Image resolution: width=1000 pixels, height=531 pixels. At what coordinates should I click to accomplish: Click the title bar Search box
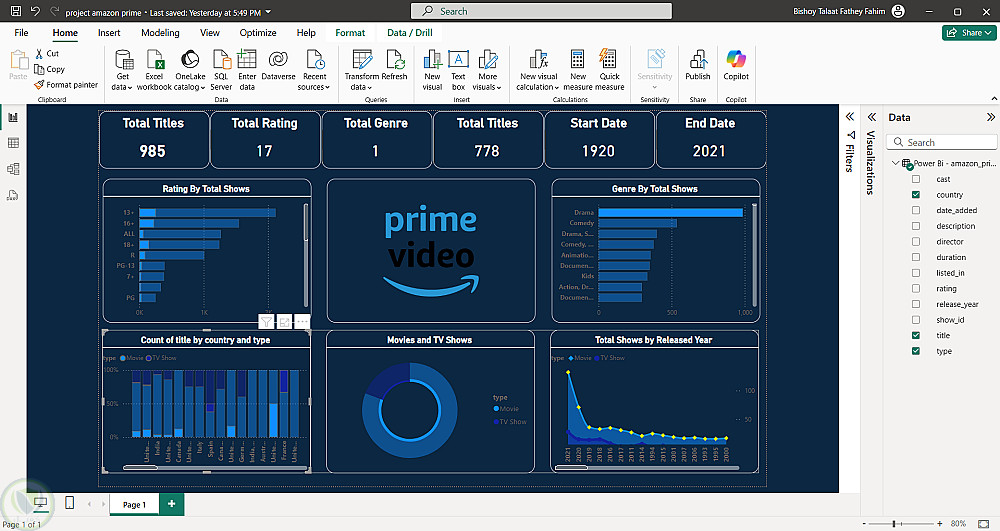point(541,11)
